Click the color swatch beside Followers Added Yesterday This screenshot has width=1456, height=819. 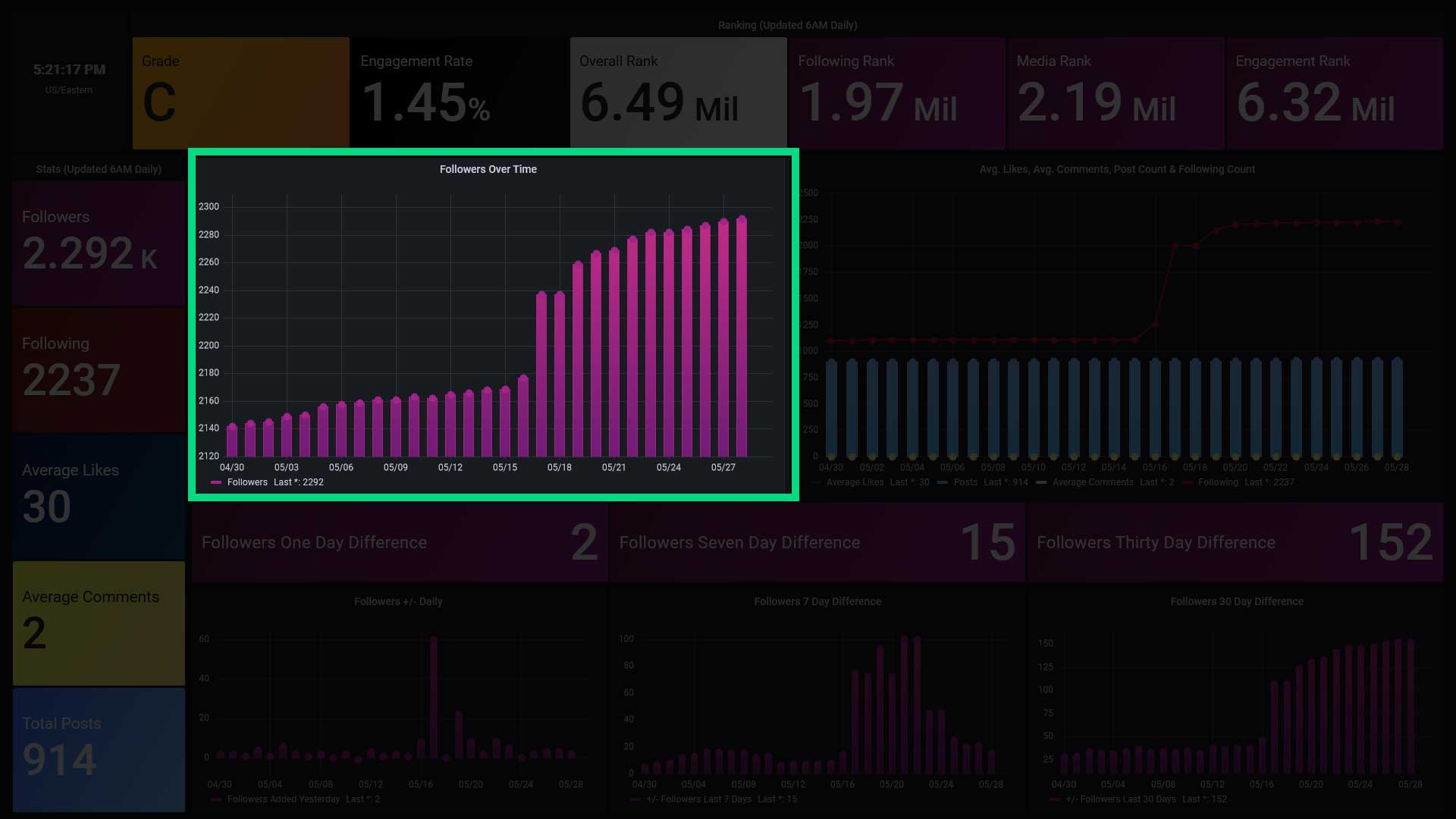tap(216, 799)
